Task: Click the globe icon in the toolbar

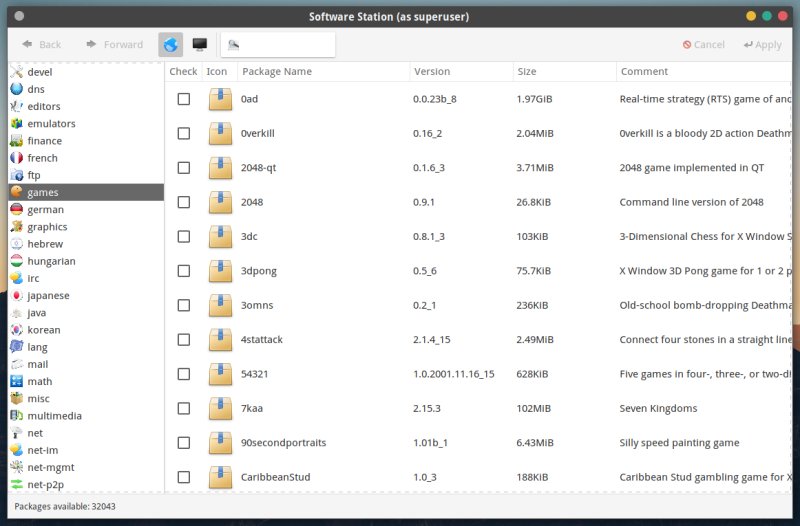Action: point(170,45)
